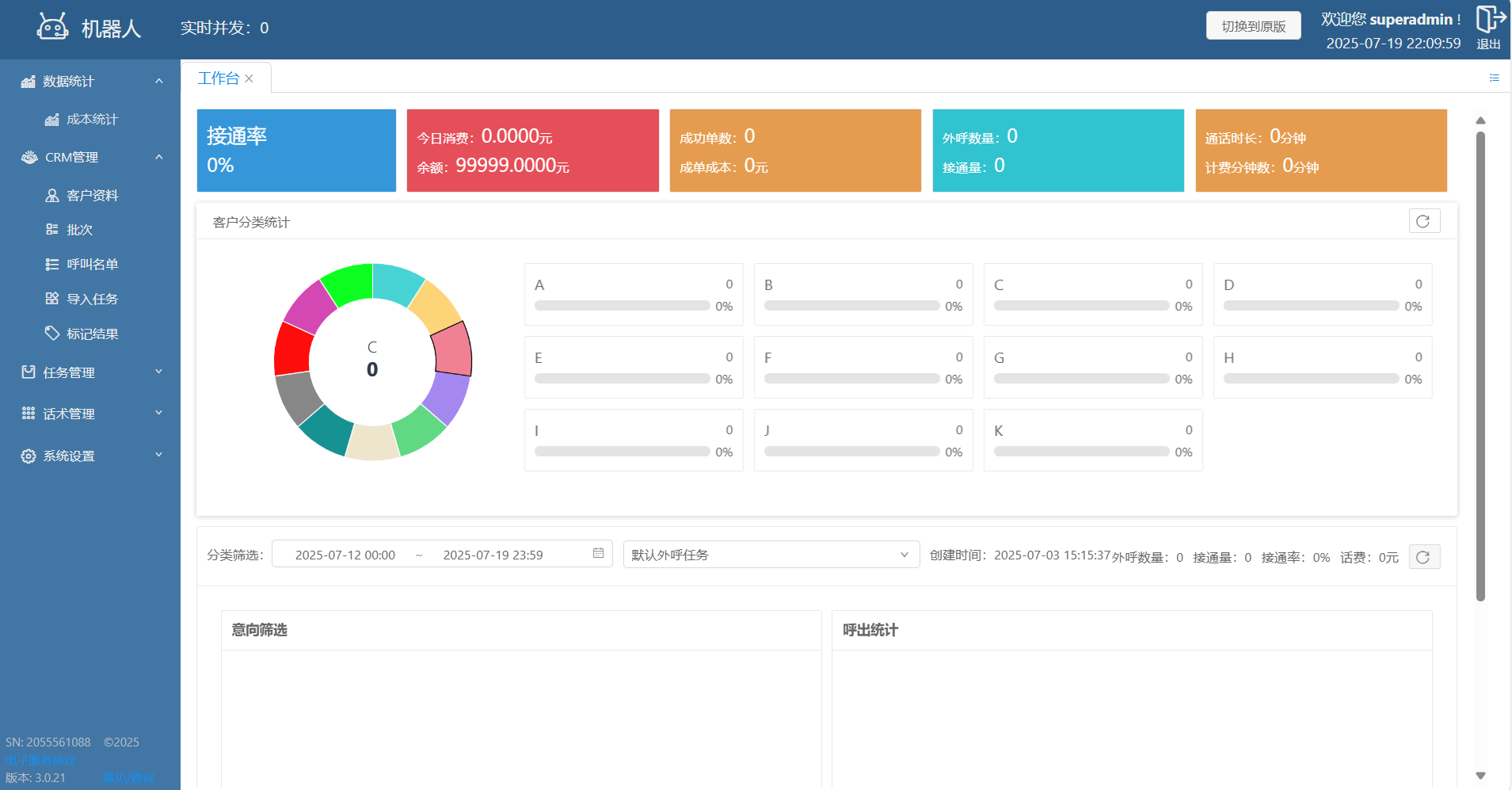Viewport: 1512px width, 790px height.
Task: Click the logout door icon
Action: pos(1490,19)
